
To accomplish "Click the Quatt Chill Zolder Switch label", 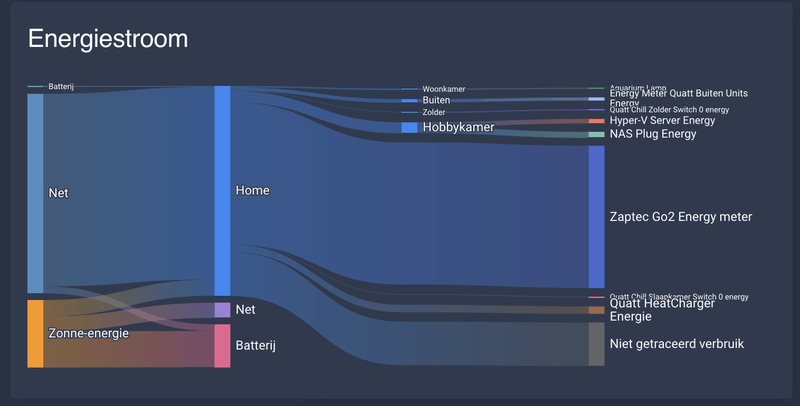I will pos(669,110).
